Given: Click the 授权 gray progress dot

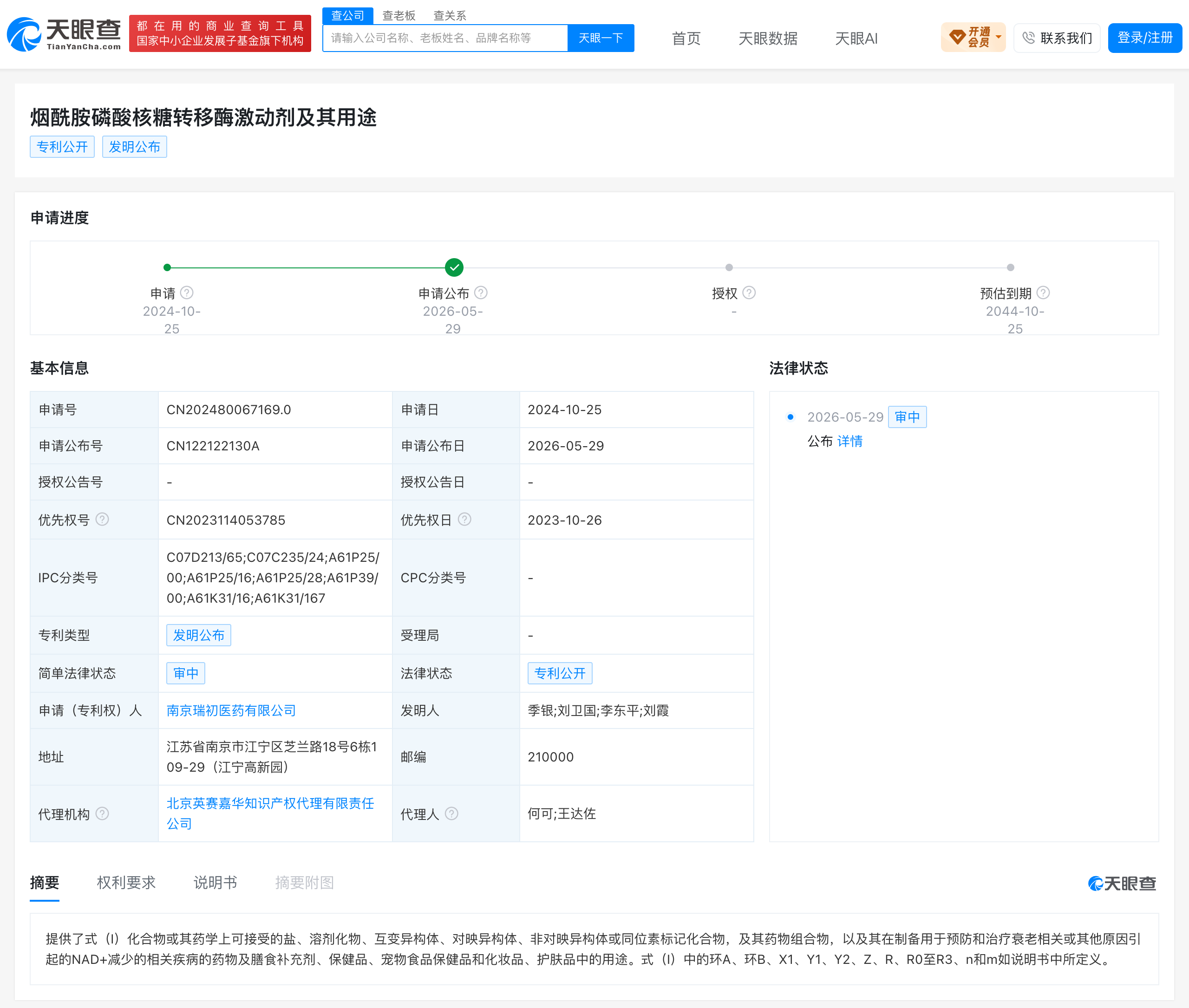Looking at the screenshot, I should [x=729, y=267].
